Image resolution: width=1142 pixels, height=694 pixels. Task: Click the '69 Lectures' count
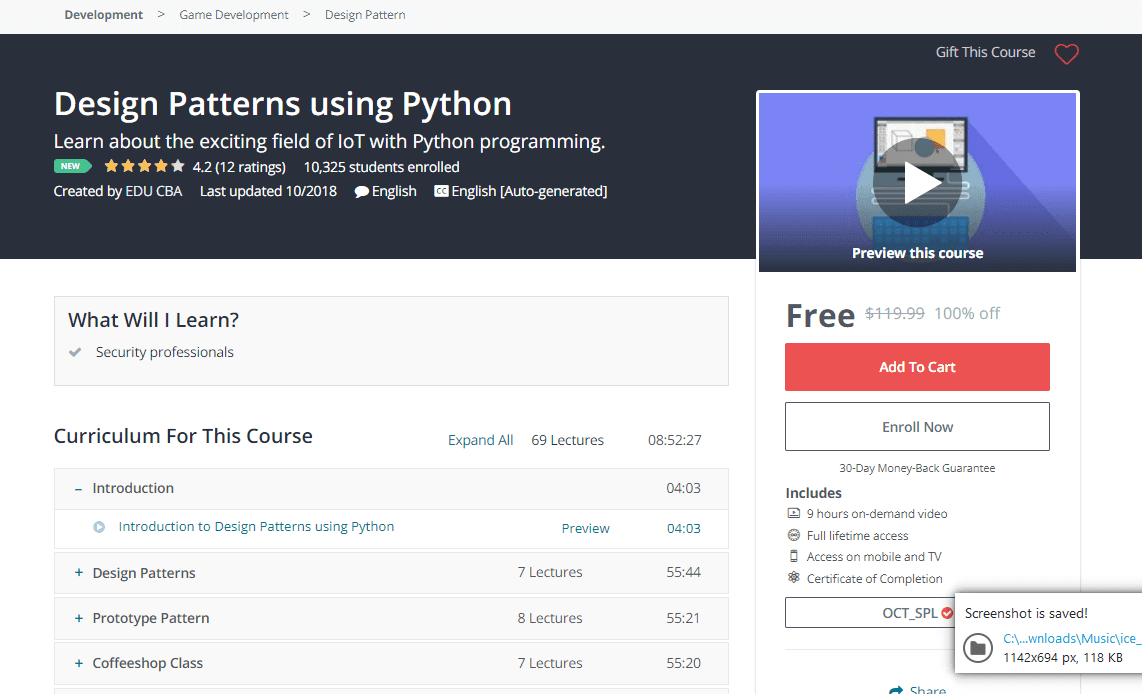coord(567,440)
